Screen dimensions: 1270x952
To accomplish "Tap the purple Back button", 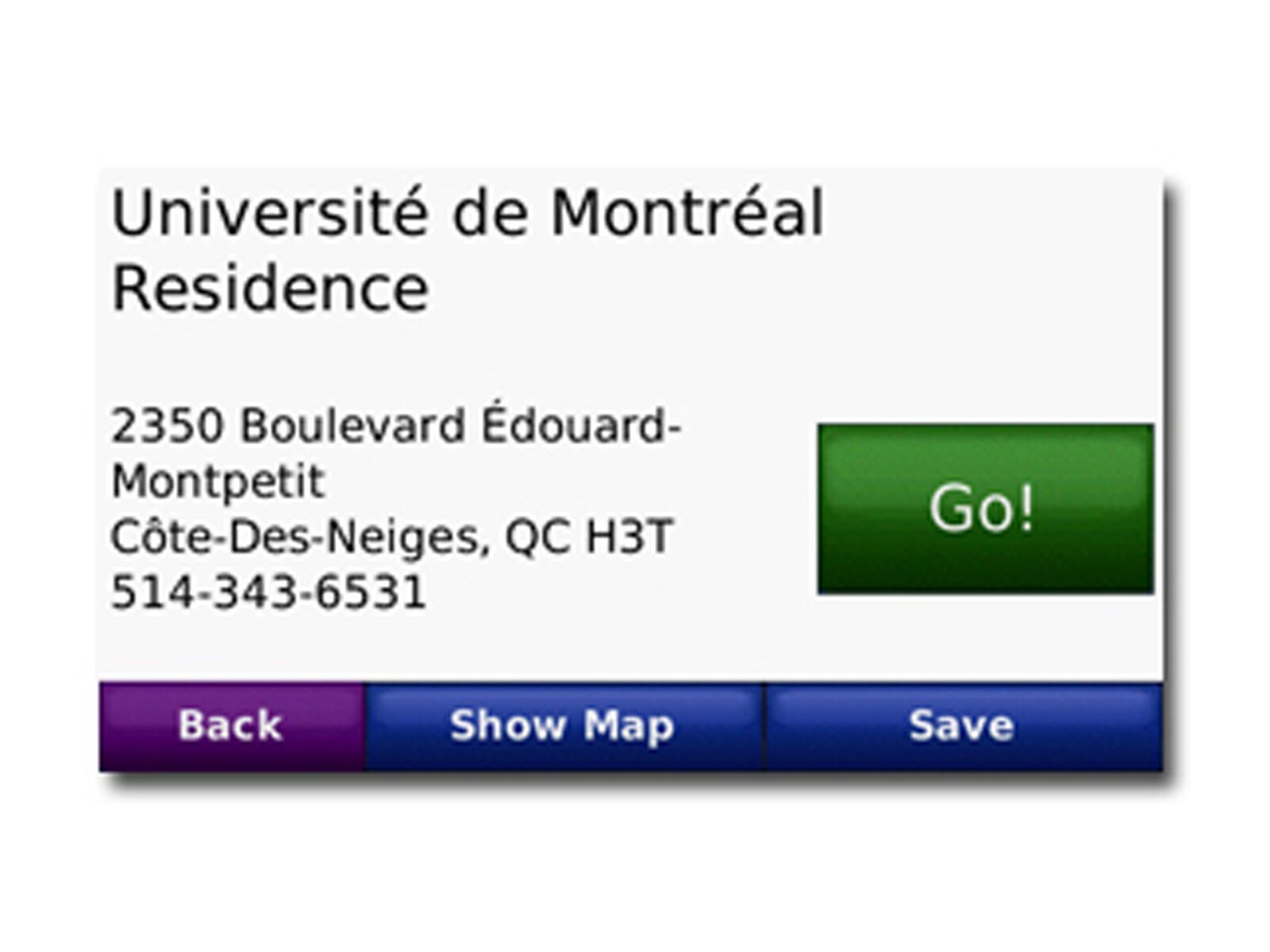I will 231,726.
